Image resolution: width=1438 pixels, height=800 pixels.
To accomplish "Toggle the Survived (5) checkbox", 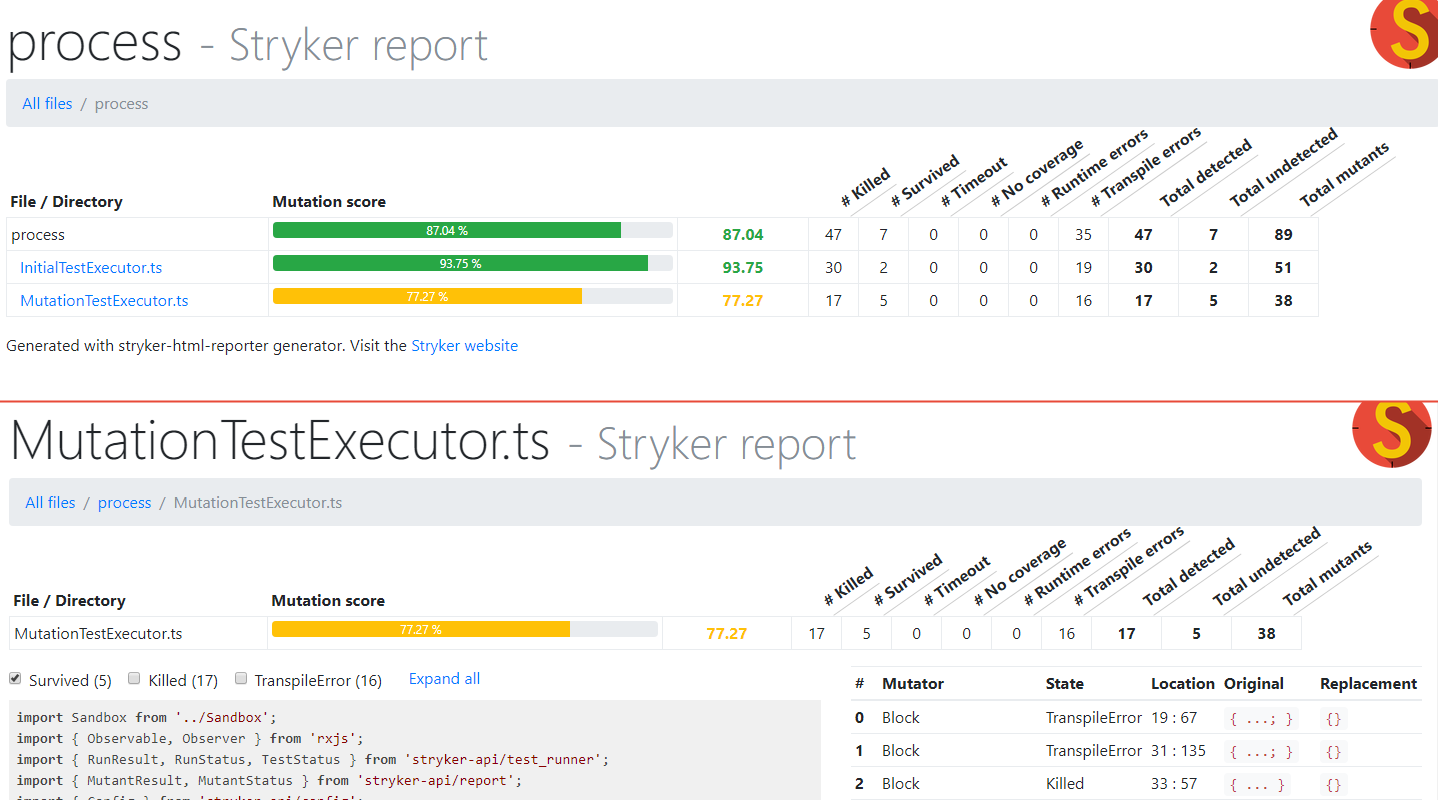I will (15, 679).
